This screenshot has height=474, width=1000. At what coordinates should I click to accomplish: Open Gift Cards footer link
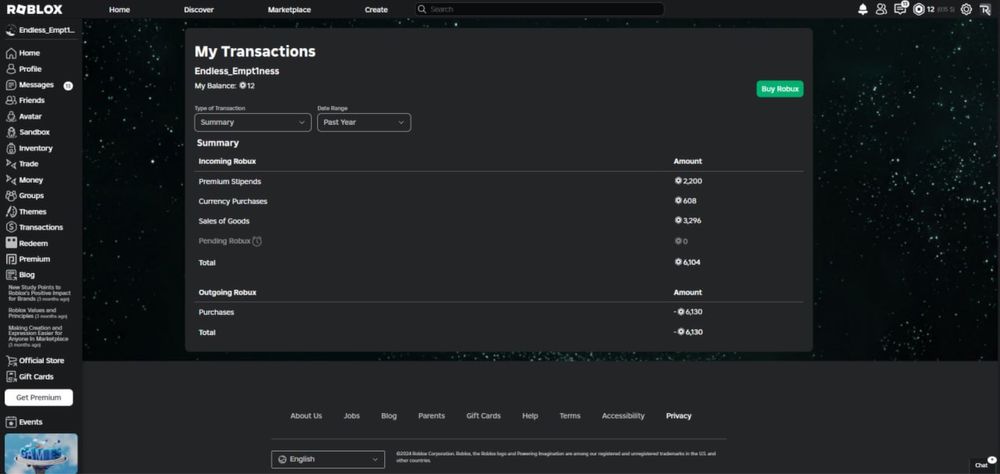point(483,416)
